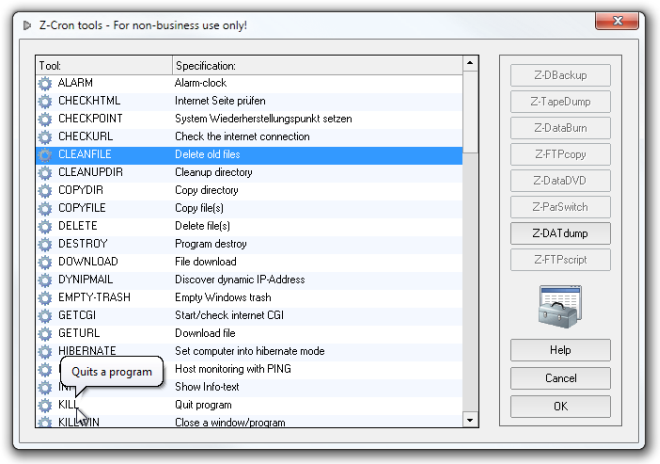
Task: Click 'Discover dynamic IP-Address' text
Action: pos(240,280)
